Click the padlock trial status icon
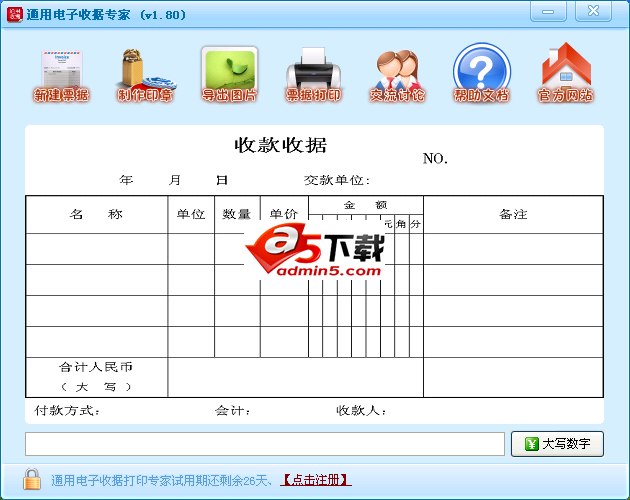Viewport: 630px width, 500px height. click(32, 479)
